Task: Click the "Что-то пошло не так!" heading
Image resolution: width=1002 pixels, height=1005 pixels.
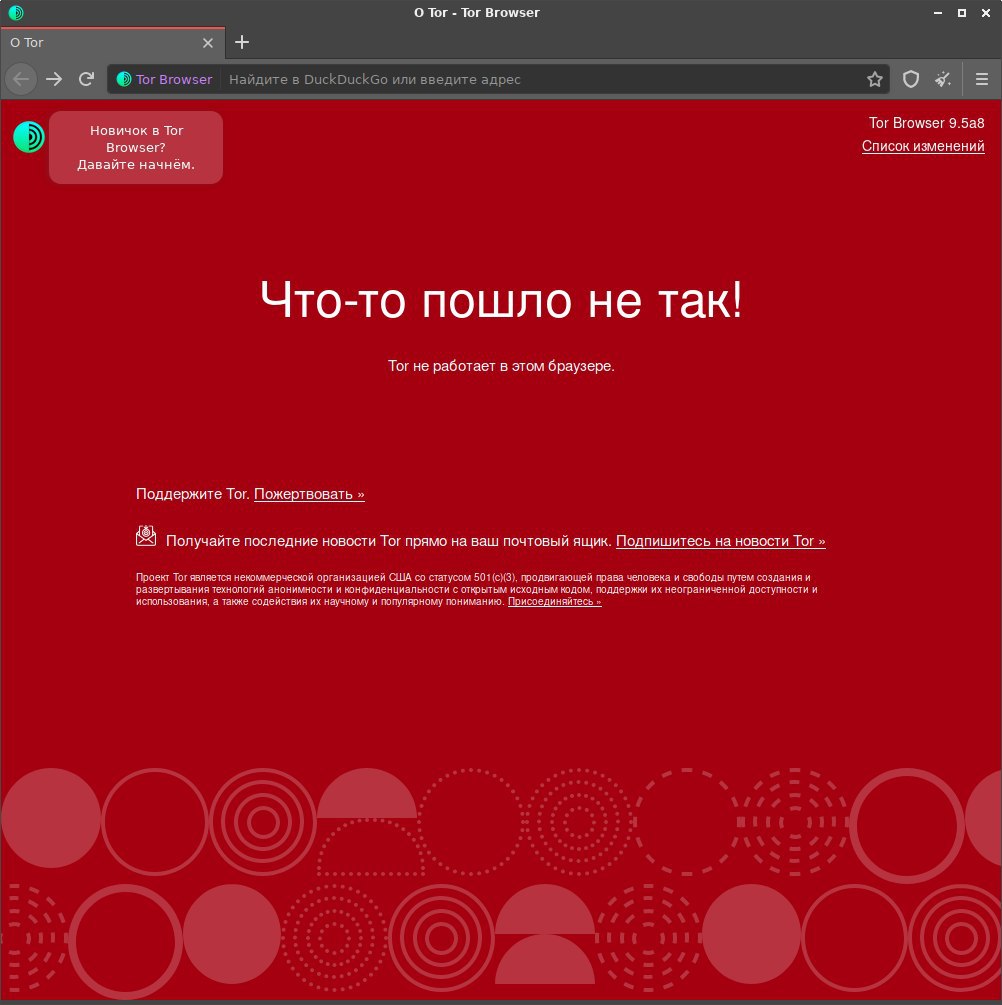Action: (501, 300)
